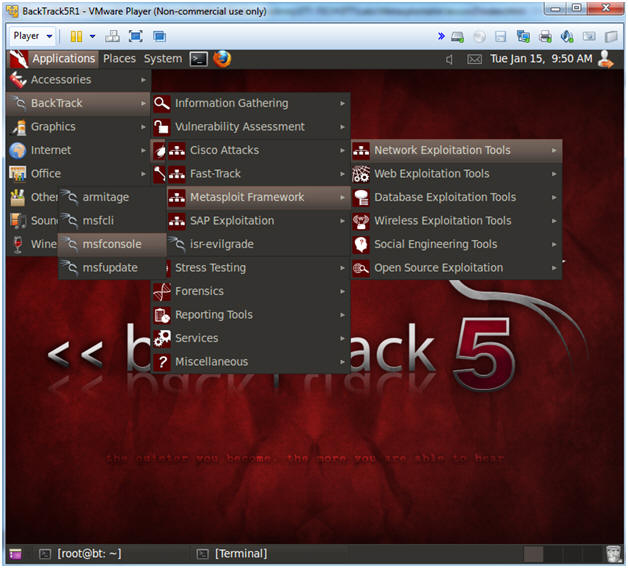Click the send Ctrl+Alt+Del toolbar icon
This screenshot has width=628, height=568.
(x=112, y=36)
